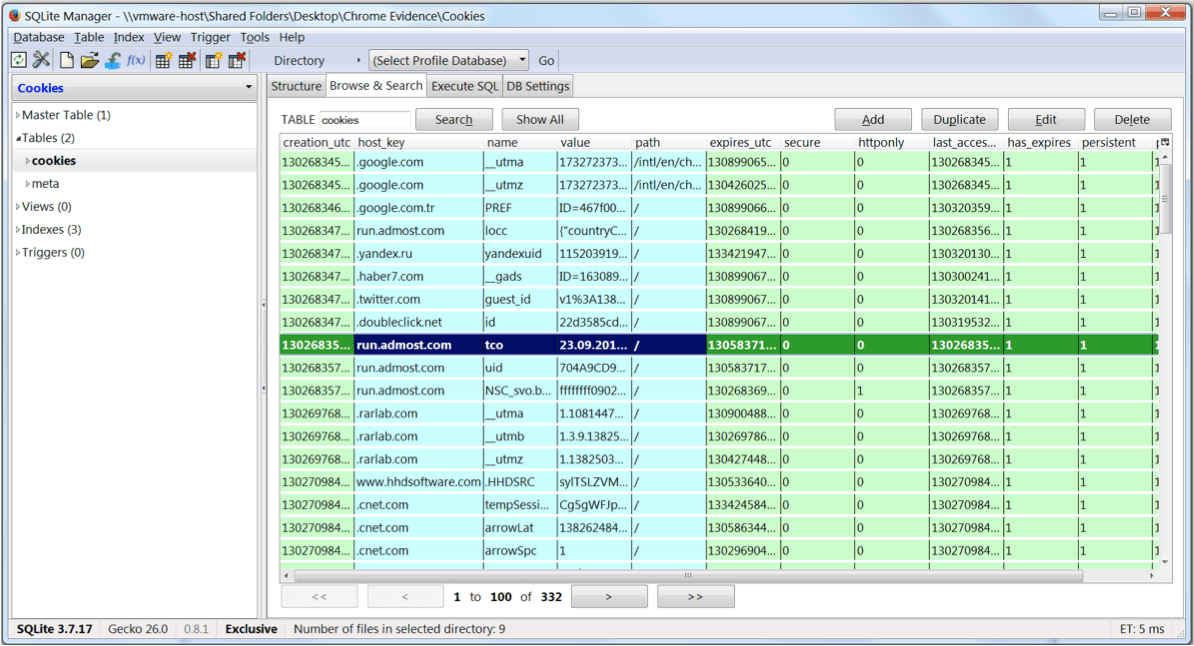Switch to the Execute SQL tab
This screenshot has width=1194, height=646.
[x=464, y=85]
